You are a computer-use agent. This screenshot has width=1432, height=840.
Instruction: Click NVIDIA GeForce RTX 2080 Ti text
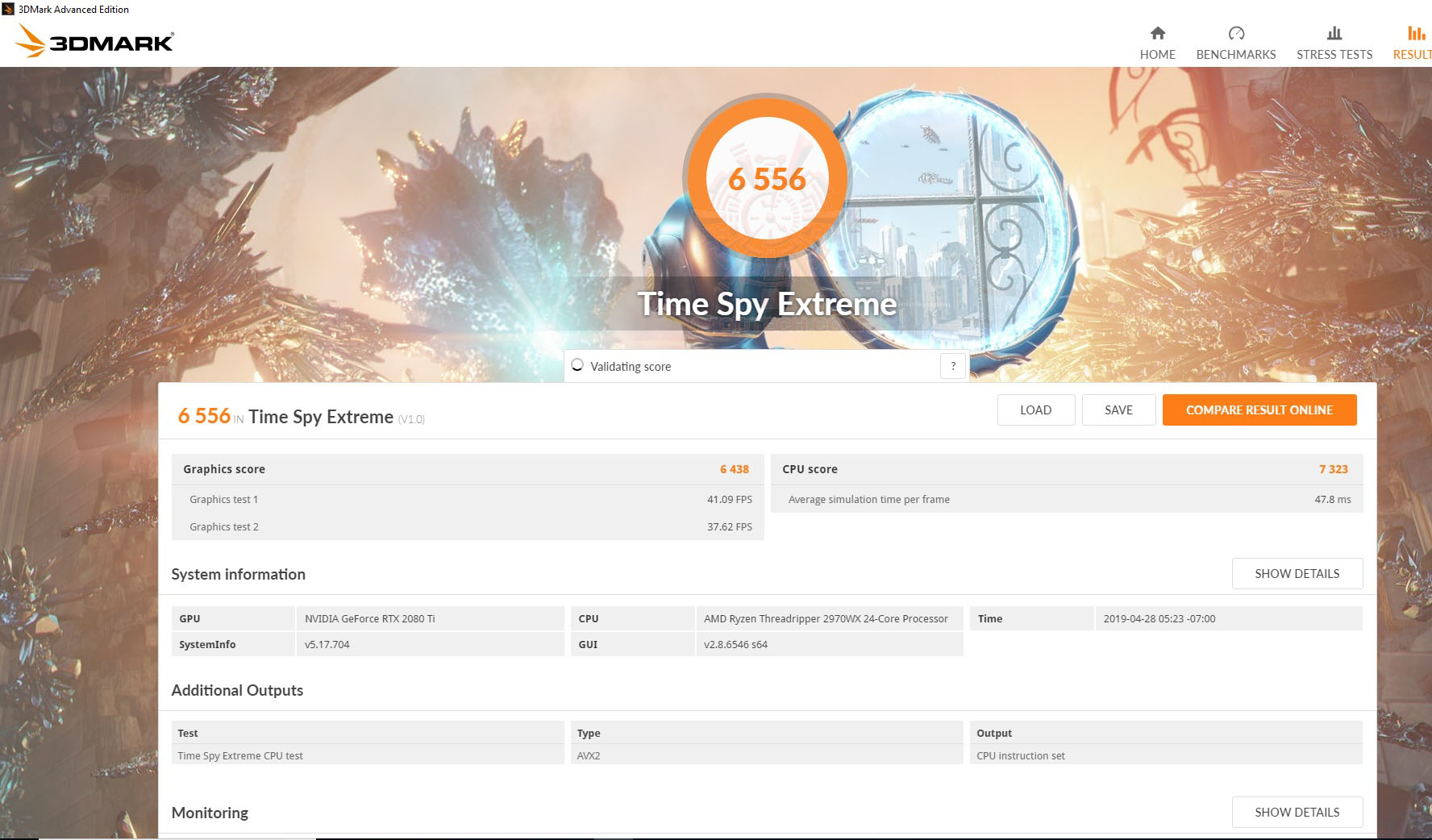tap(369, 618)
